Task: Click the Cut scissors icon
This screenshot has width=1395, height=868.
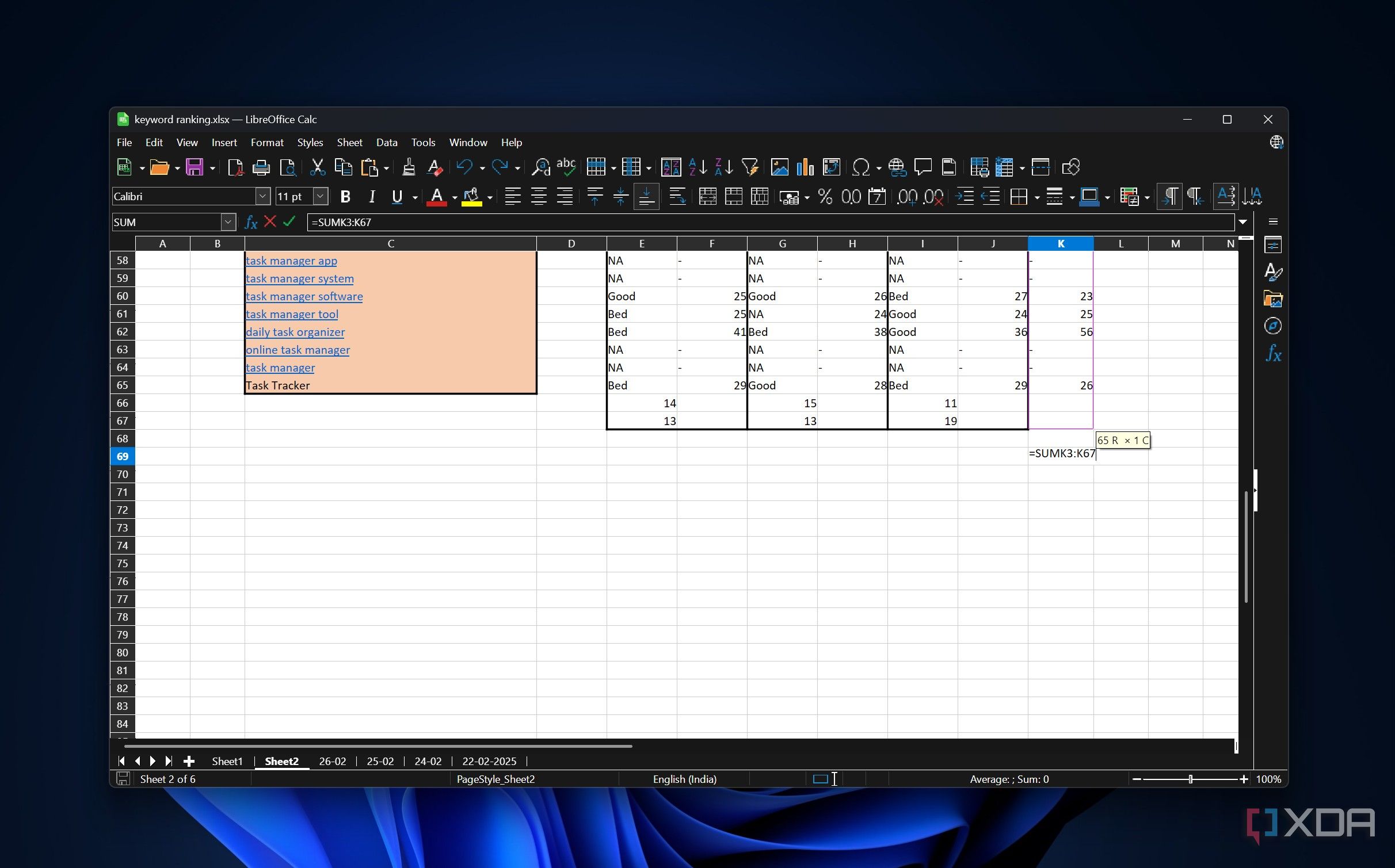Action: pos(317,167)
